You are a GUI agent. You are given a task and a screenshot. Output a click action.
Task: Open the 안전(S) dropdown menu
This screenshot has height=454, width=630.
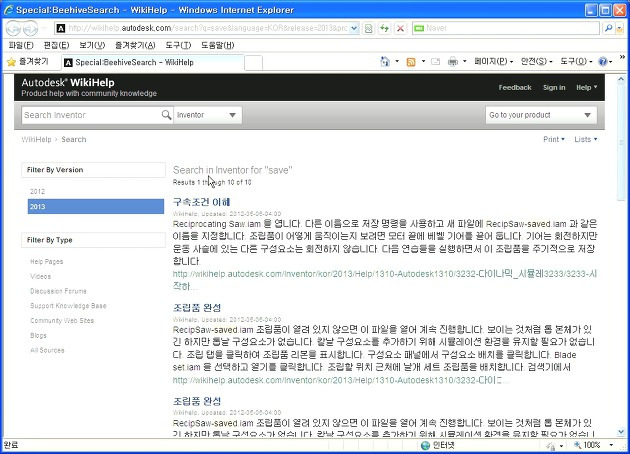(536, 61)
